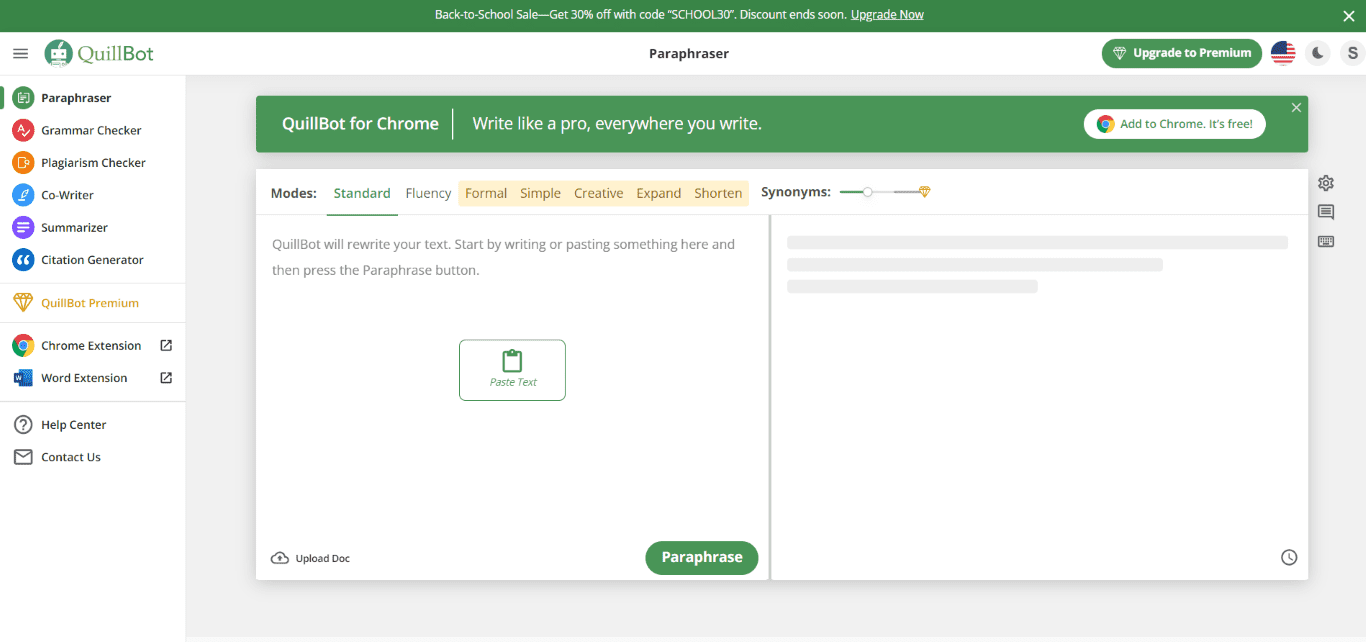Open the Plagiarism Checker tool
This screenshot has width=1366, height=642.
(92, 163)
